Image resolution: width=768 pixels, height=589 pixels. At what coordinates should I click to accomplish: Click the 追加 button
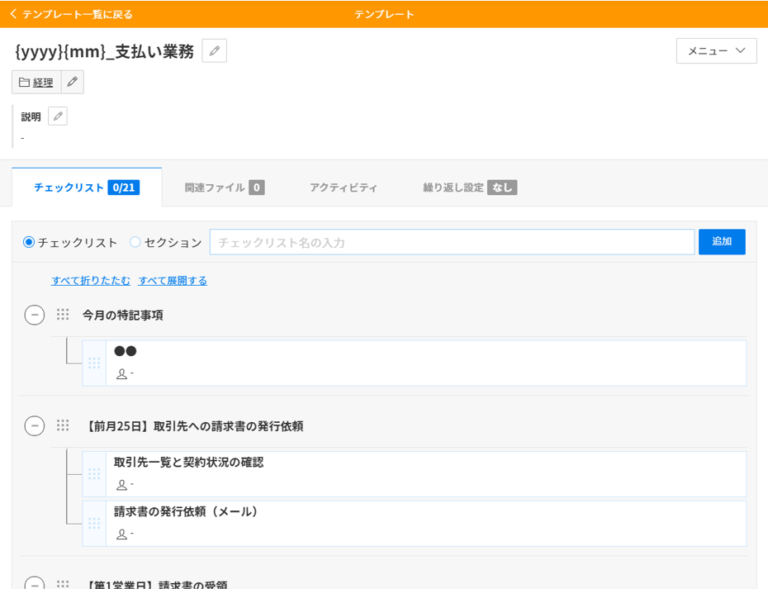coord(721,242)
